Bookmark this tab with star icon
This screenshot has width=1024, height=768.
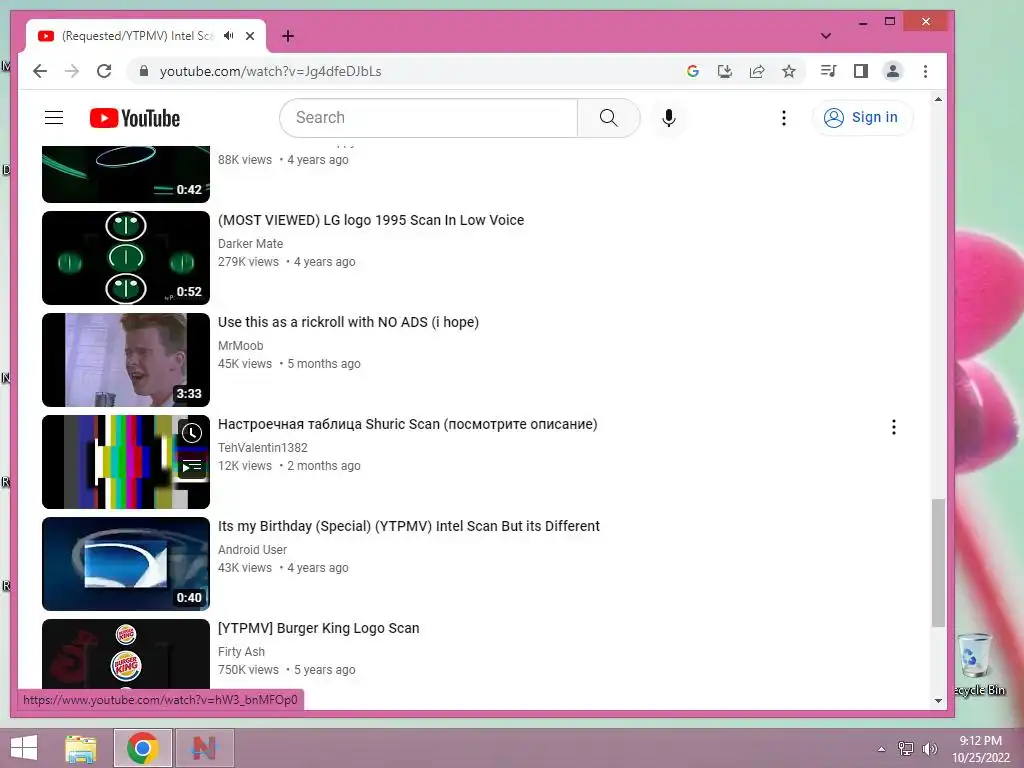(x=789, y=71)
